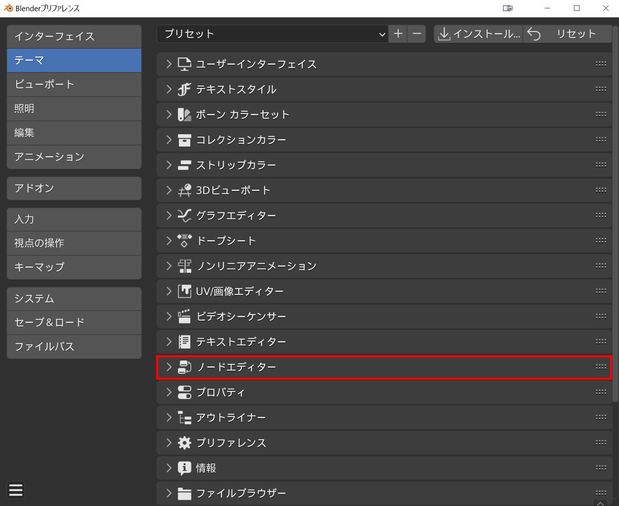The image size is (619, 506).
Task: Click the ビデオシーケンサー clapboard icon
Action: coord(184,317)
